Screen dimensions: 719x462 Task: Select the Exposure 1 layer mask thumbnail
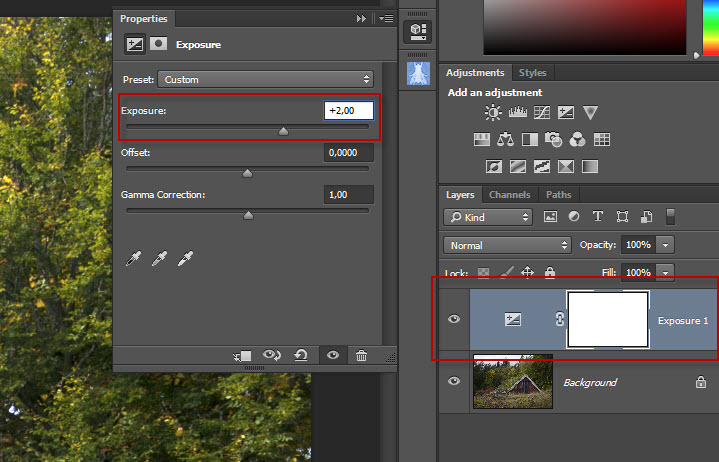pyautogui.click(x=608, y=319)
